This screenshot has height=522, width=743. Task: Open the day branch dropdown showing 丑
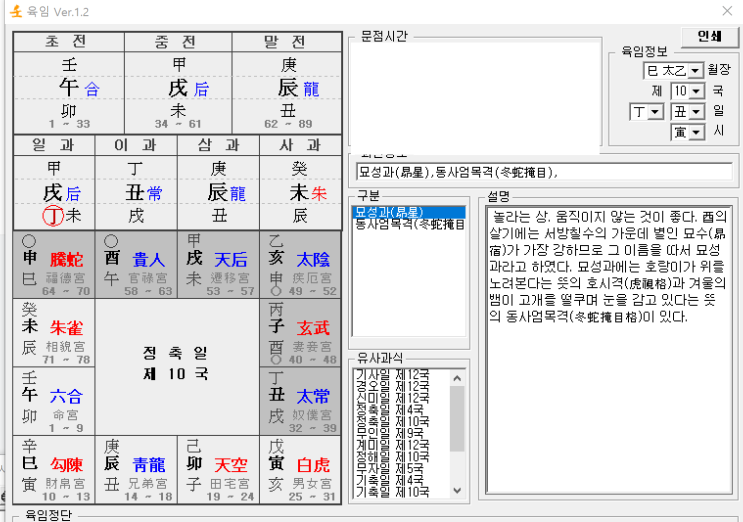click(x=696, y=112)
